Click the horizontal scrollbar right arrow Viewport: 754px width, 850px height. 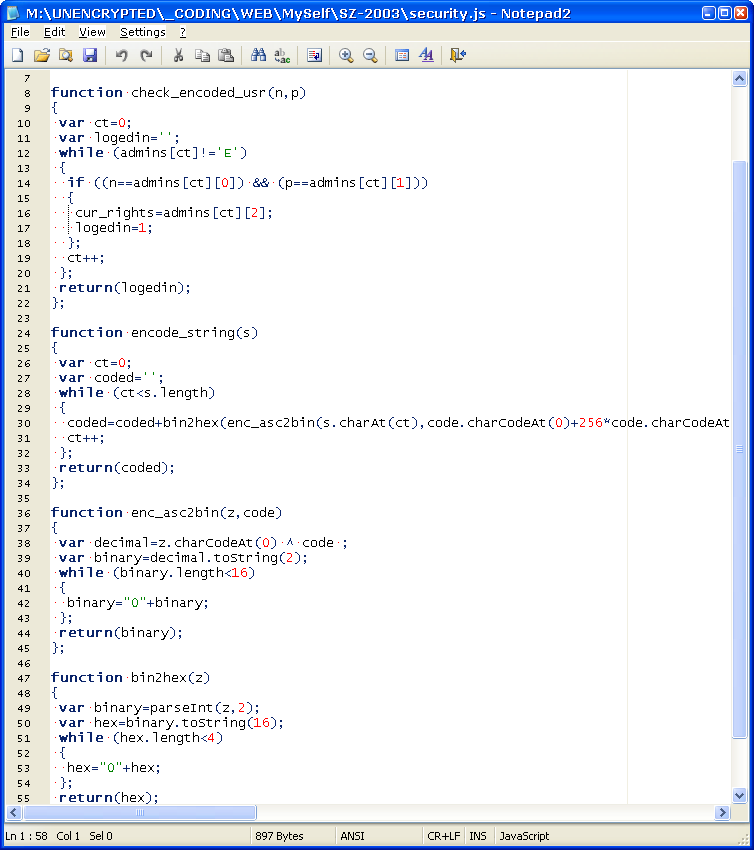coord(722,813)
